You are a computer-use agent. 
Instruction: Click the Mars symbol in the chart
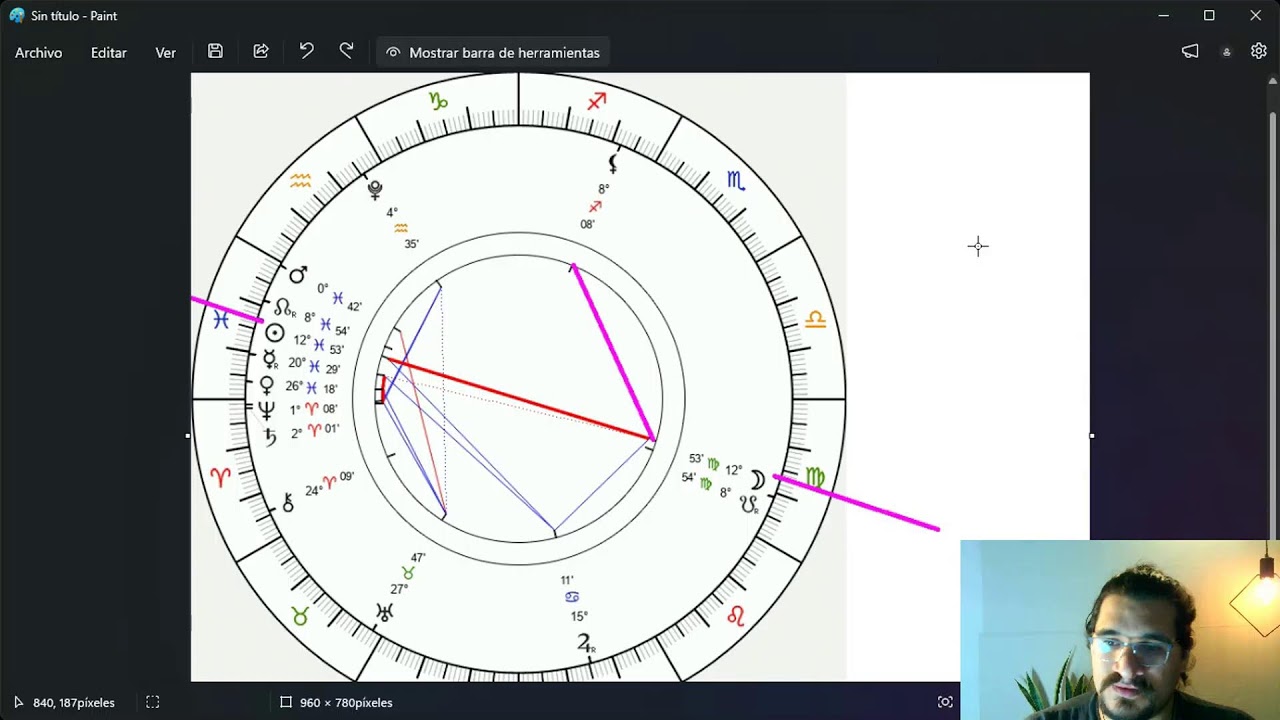[298, 274]
